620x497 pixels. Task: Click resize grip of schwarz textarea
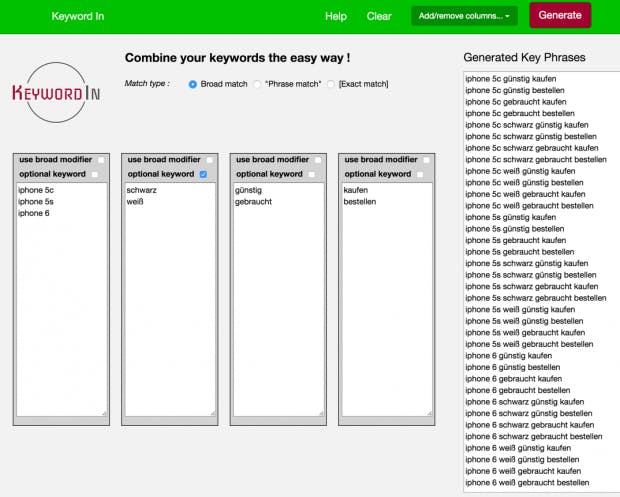pos(213,413)
